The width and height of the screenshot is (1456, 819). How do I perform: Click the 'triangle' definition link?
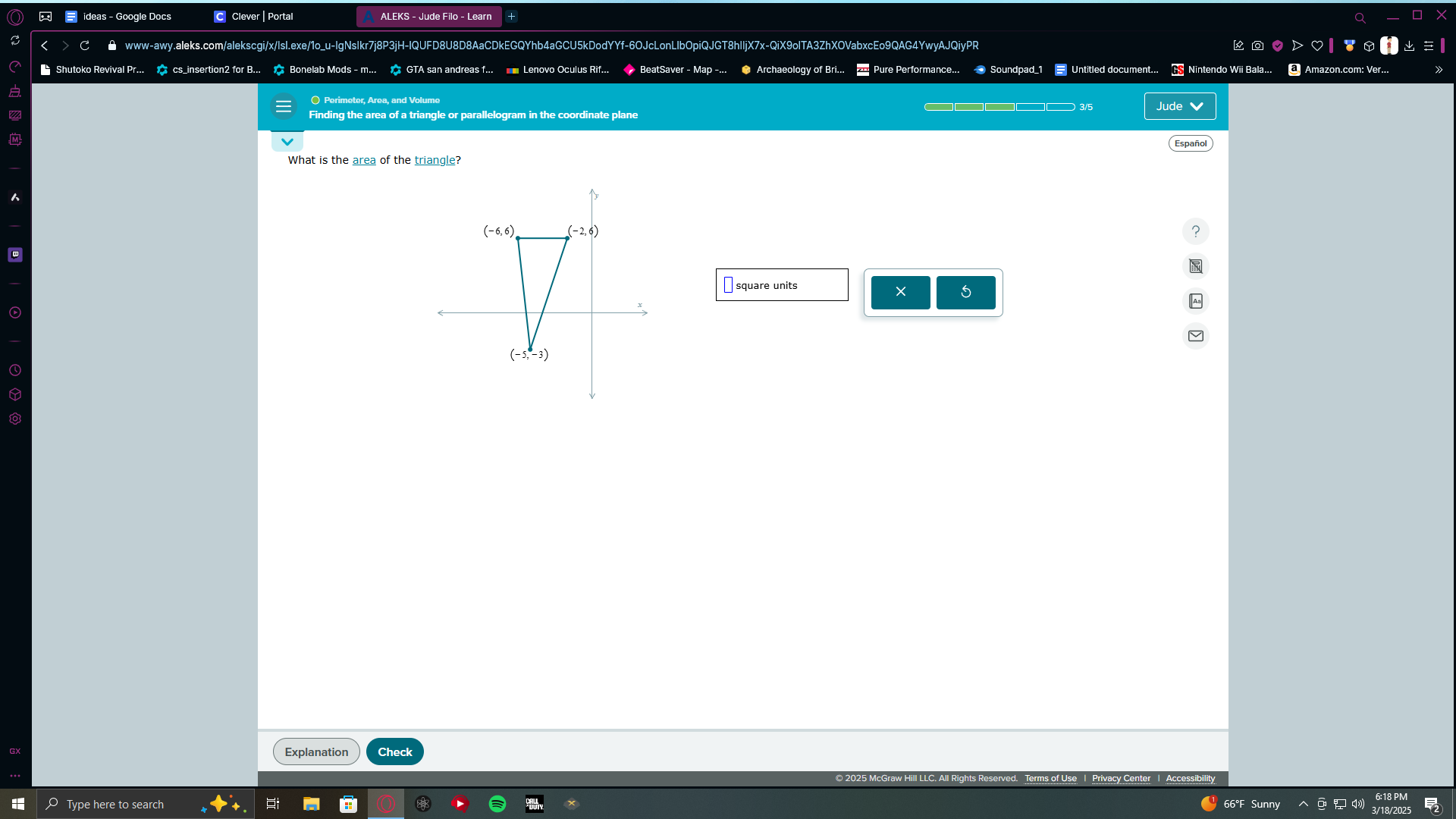point(435,160)
